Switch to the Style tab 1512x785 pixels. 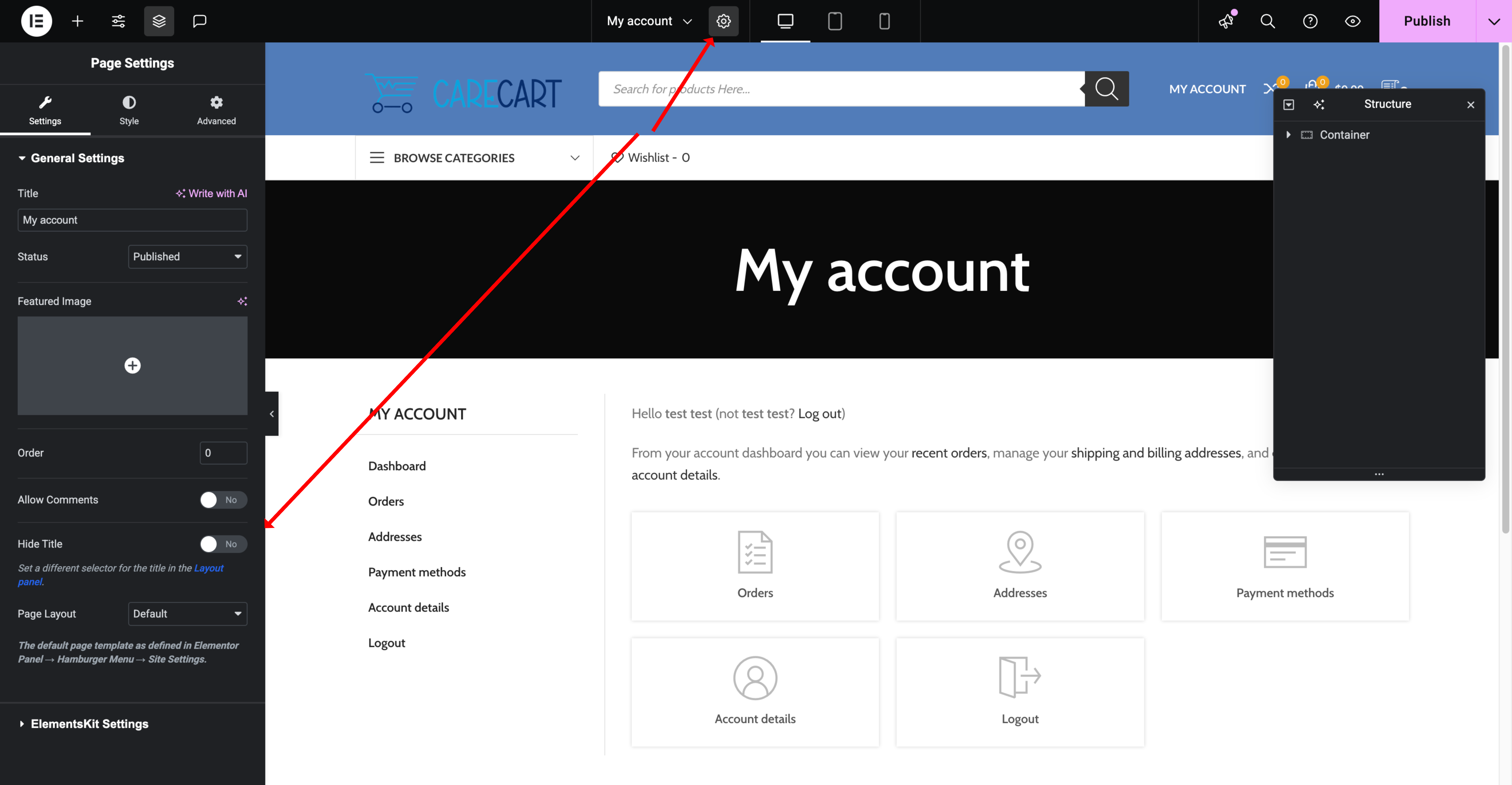point(129,110)
